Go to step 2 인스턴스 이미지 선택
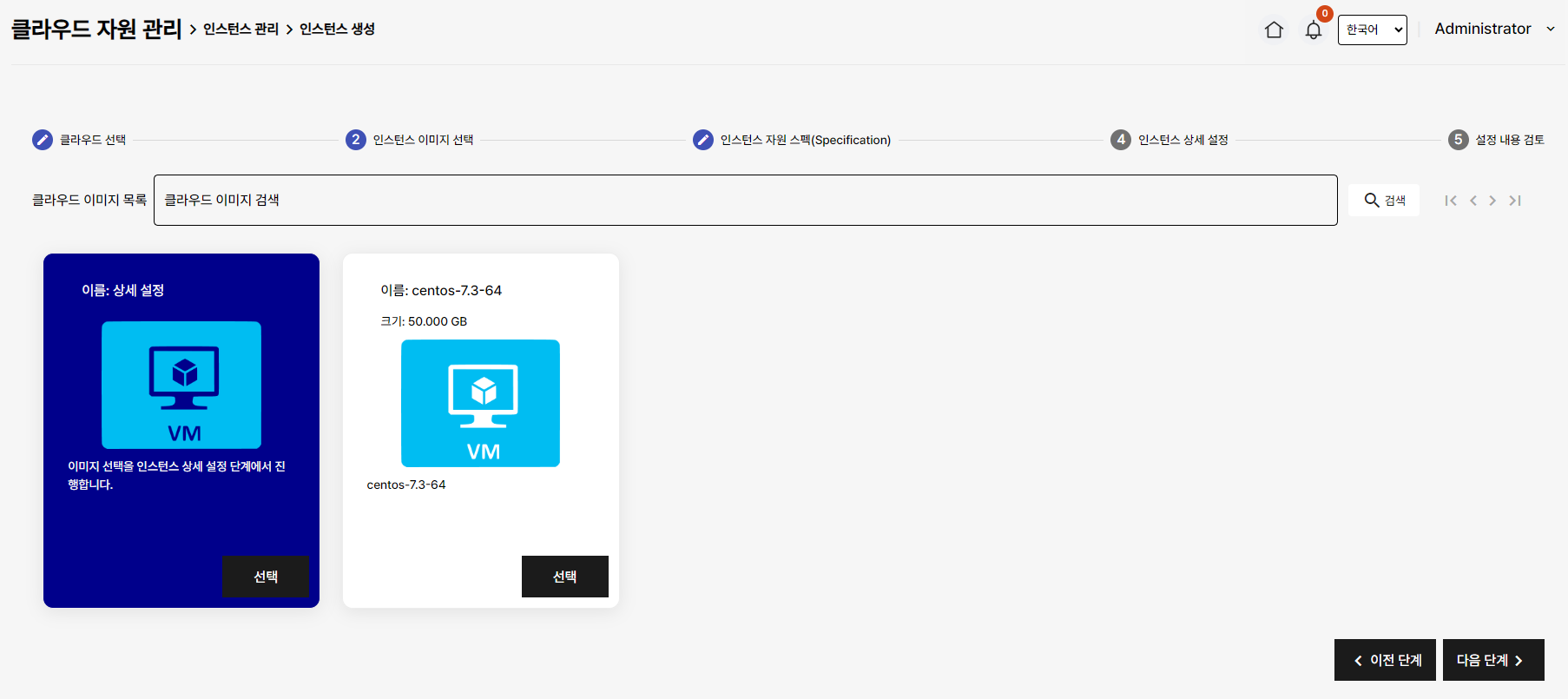1568x699 pixels. coord(356,140)
